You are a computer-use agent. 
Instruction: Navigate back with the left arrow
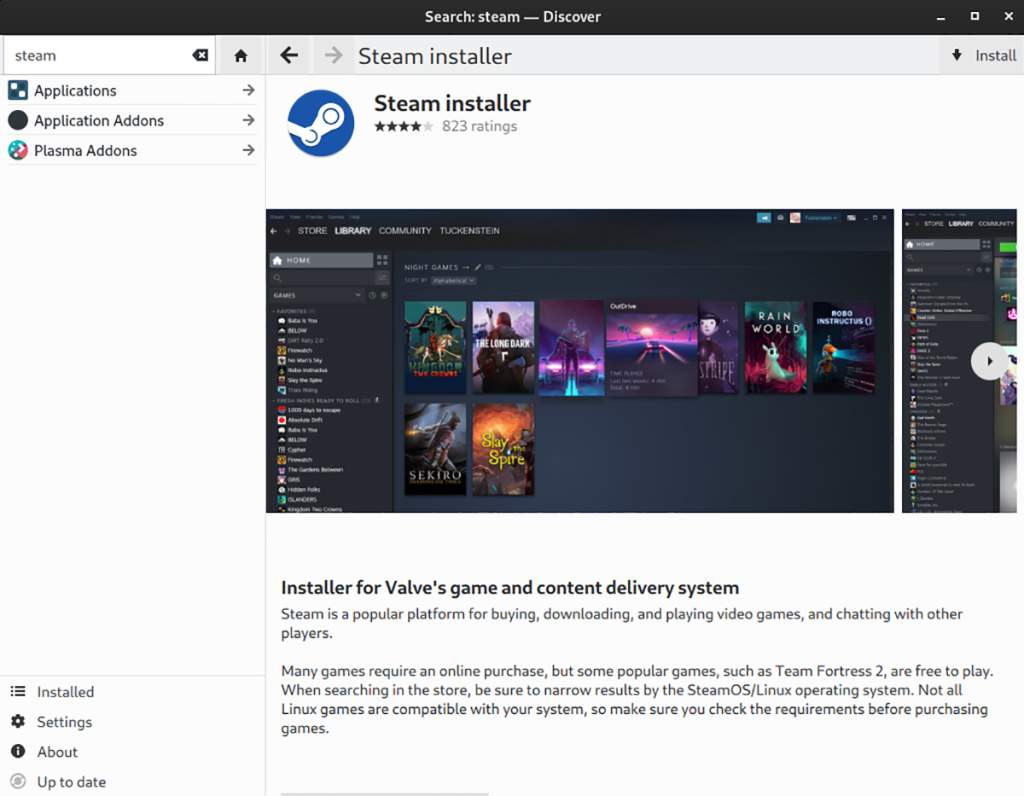coord(289,56)
